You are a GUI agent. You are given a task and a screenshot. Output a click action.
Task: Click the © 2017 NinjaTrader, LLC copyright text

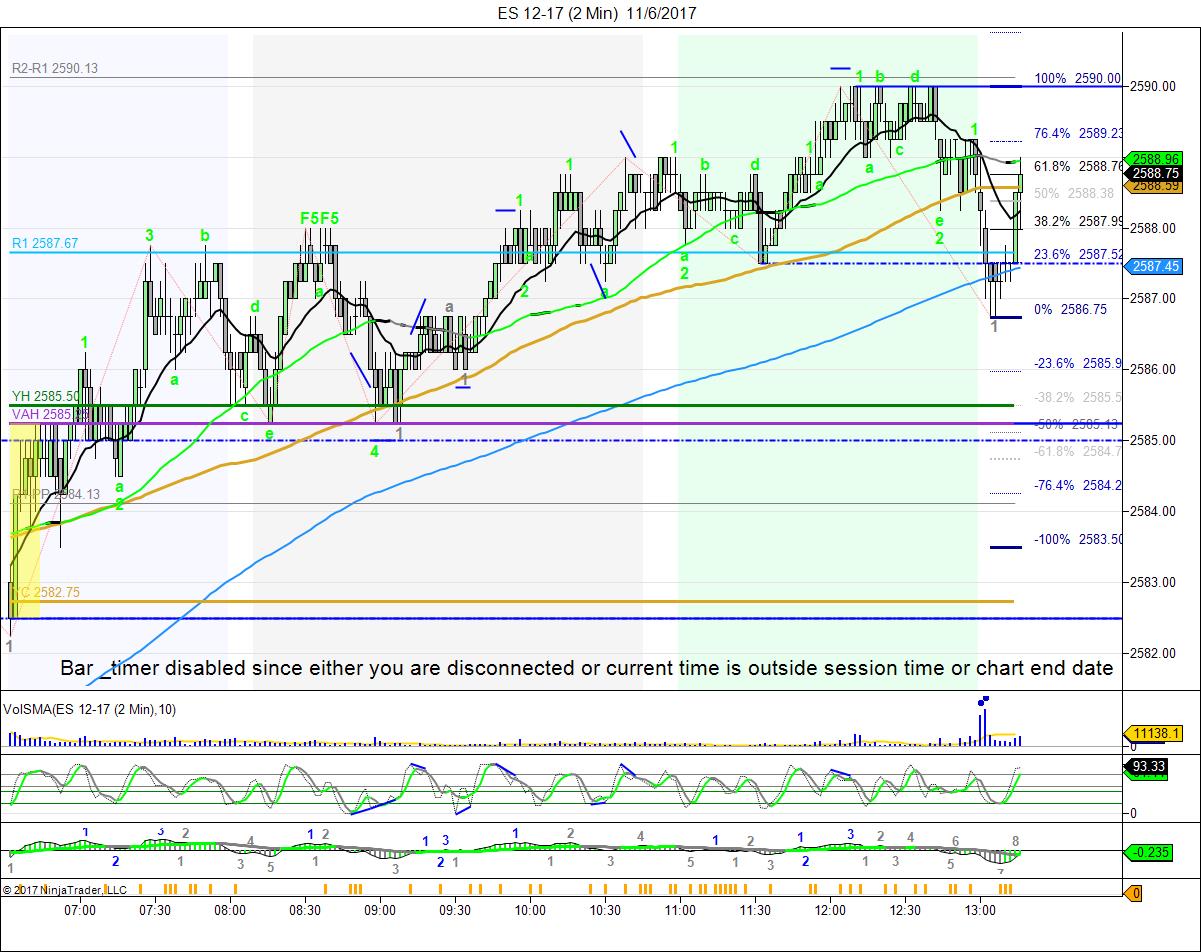point(64,889)
